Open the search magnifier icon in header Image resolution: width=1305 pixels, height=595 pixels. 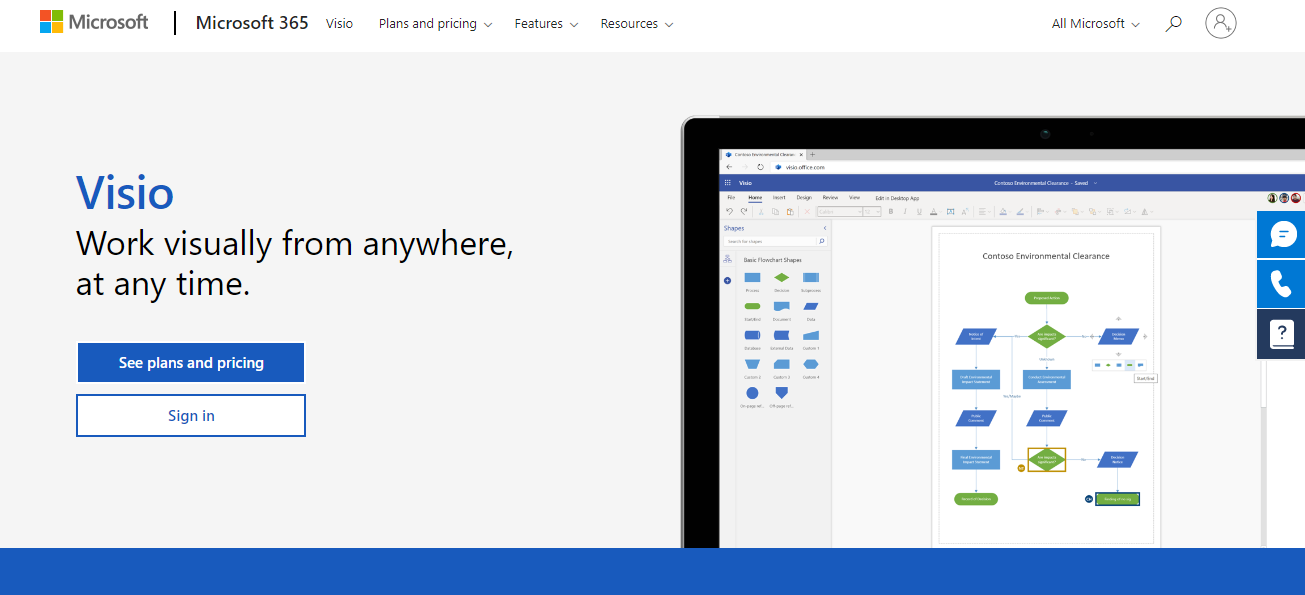click(x=1174, y=23)
